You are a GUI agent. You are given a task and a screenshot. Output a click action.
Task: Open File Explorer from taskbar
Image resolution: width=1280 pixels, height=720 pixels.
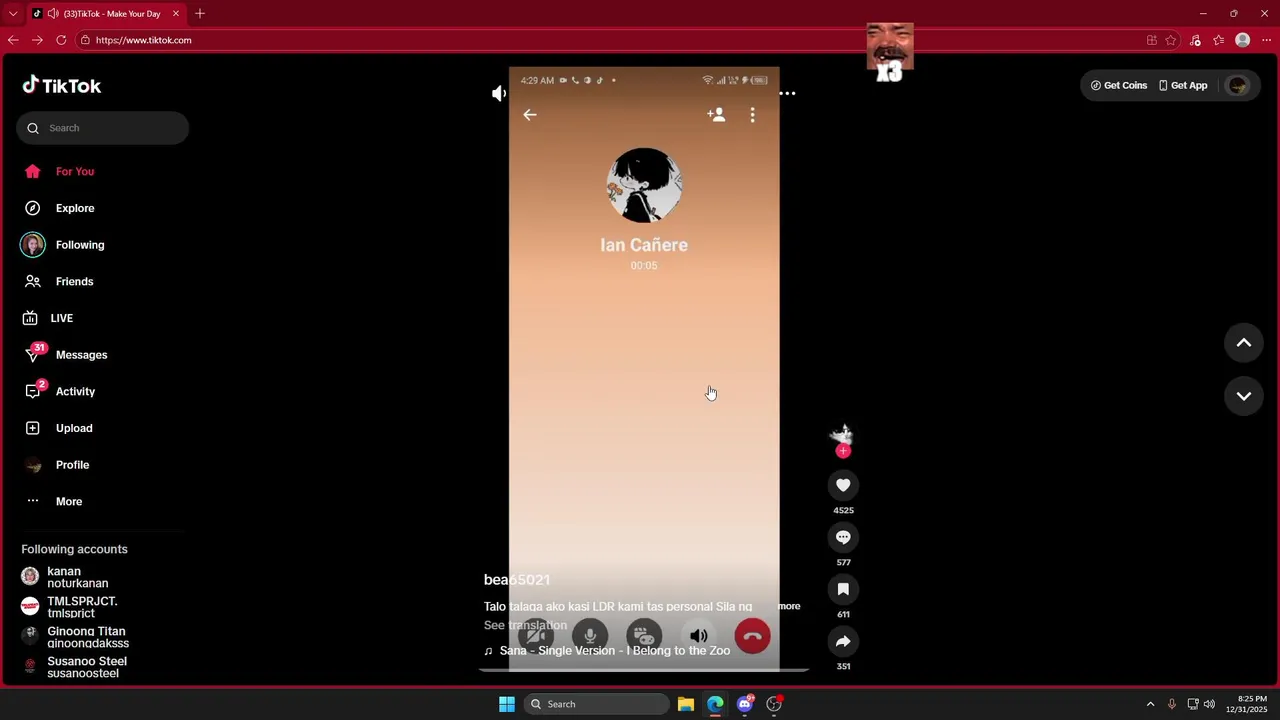point(686,704)
